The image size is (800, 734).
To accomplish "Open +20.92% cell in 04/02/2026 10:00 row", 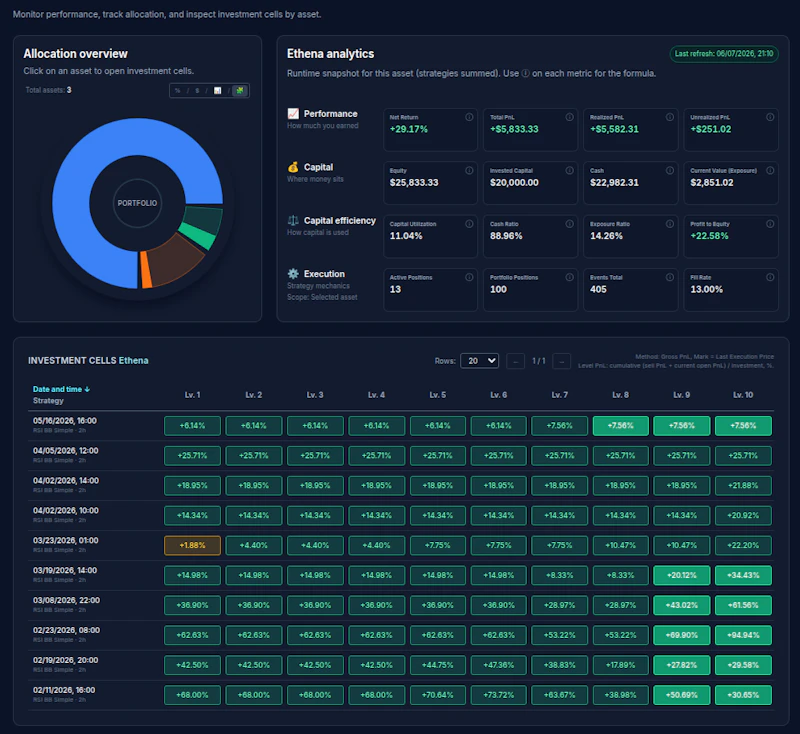I will point(743,515).
